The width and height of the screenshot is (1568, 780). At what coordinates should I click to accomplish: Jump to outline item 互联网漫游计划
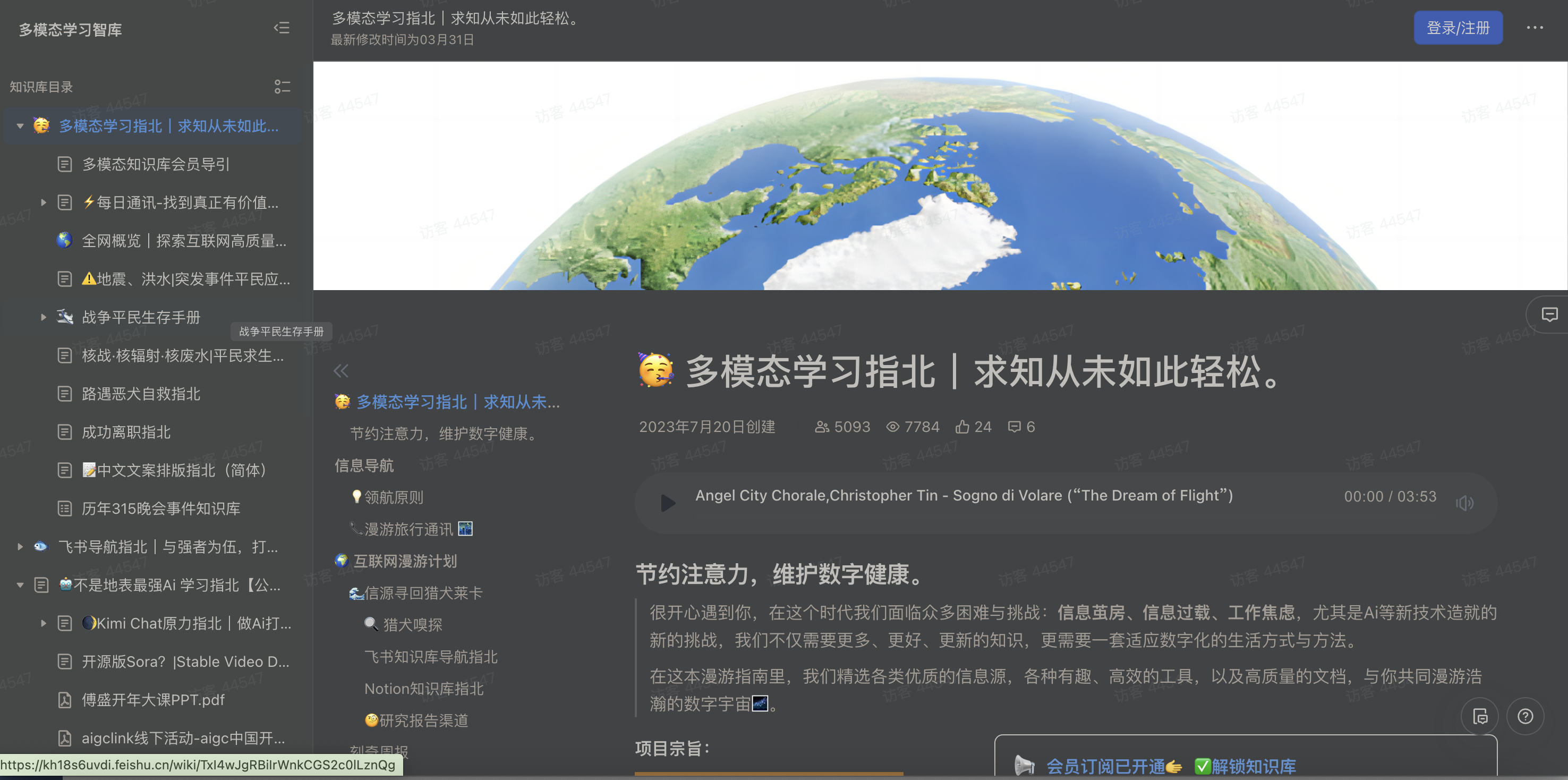pos(396,562)
